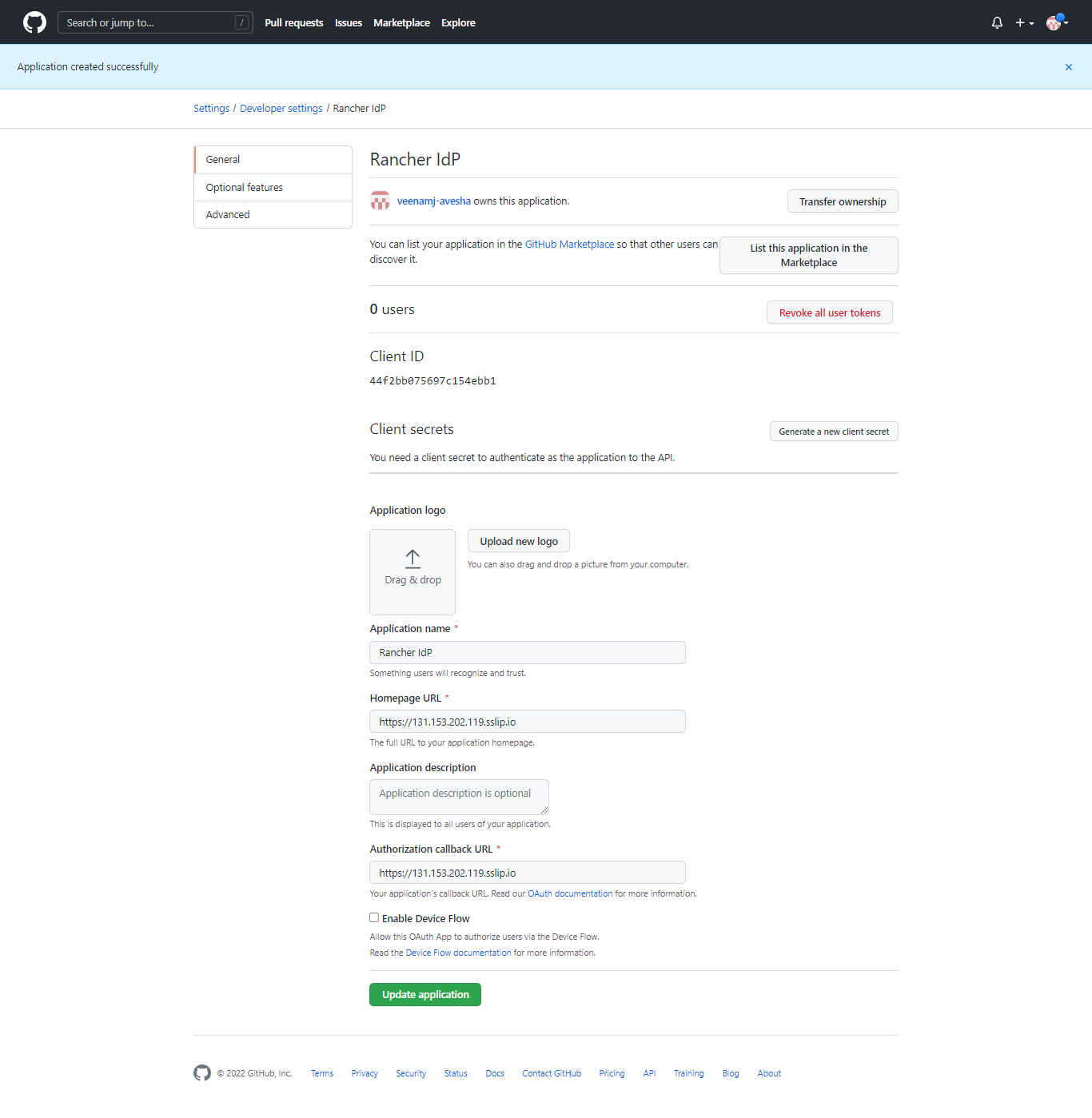Image resolution: width=1092 pixels, height=1118 pixels.
Task: Click the Privacy footer link
Action: 365,1073
